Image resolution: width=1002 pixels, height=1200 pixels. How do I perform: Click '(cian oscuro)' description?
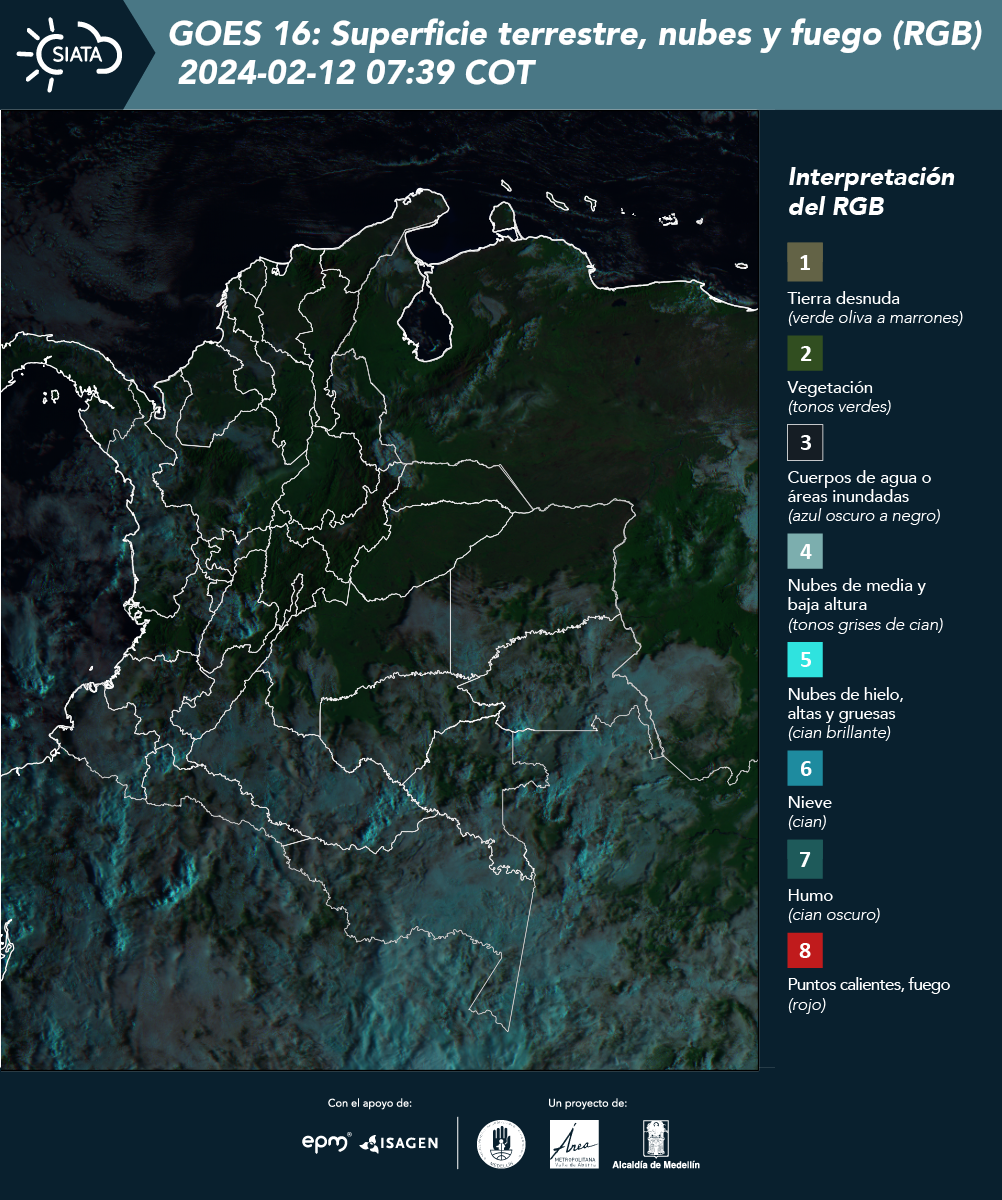pyautogui.click(x=834, y=915)
